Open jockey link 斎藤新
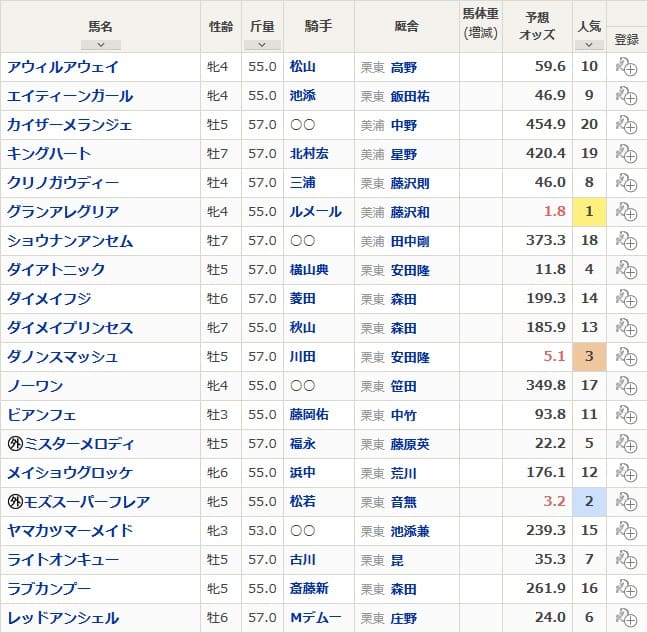The image size is (647, 633). pyautogui.click(x=309, y=589)
